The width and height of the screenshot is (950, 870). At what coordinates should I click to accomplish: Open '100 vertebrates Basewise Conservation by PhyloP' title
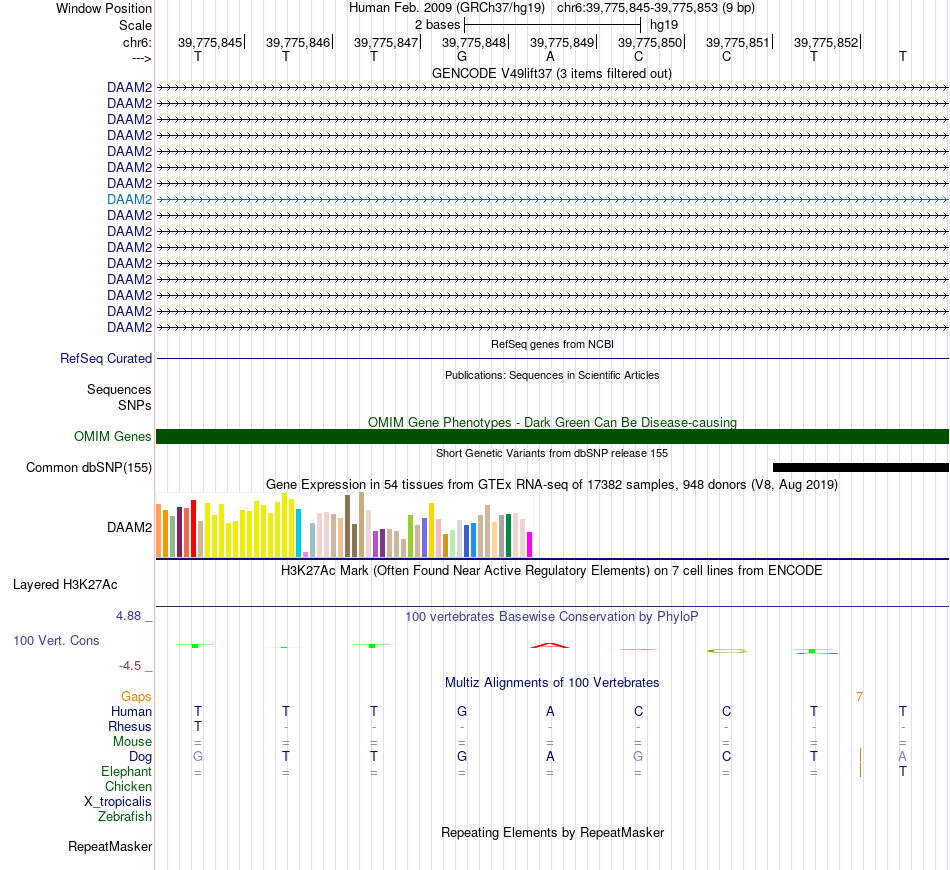[551, 617]
